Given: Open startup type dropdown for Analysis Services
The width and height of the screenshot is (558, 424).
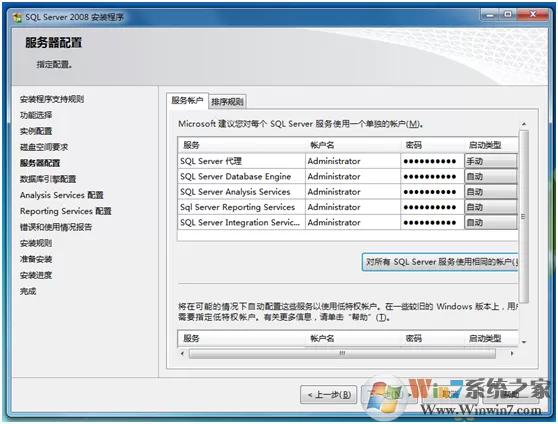Looking at the screenshot, I should 490,192.
